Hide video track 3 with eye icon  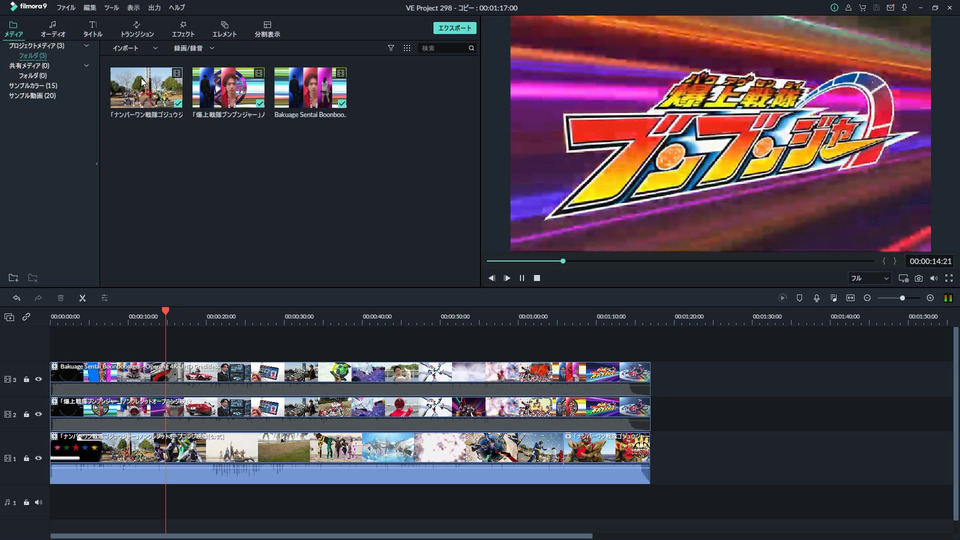[x=39, y=380]
